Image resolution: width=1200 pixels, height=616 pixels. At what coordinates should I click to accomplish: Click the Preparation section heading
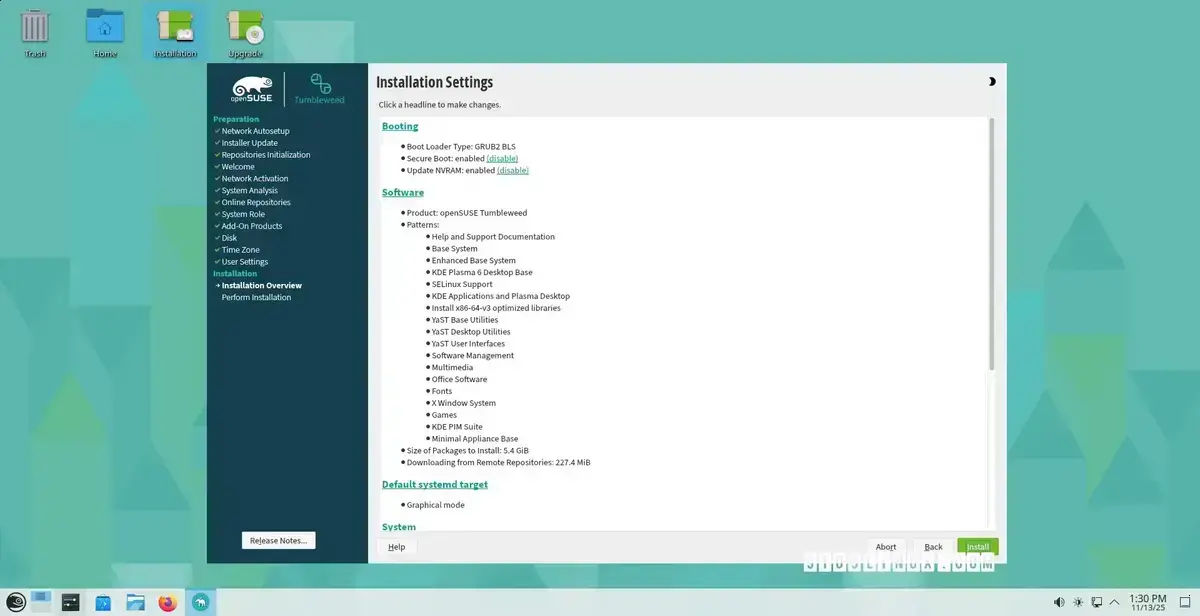[236, 119]
